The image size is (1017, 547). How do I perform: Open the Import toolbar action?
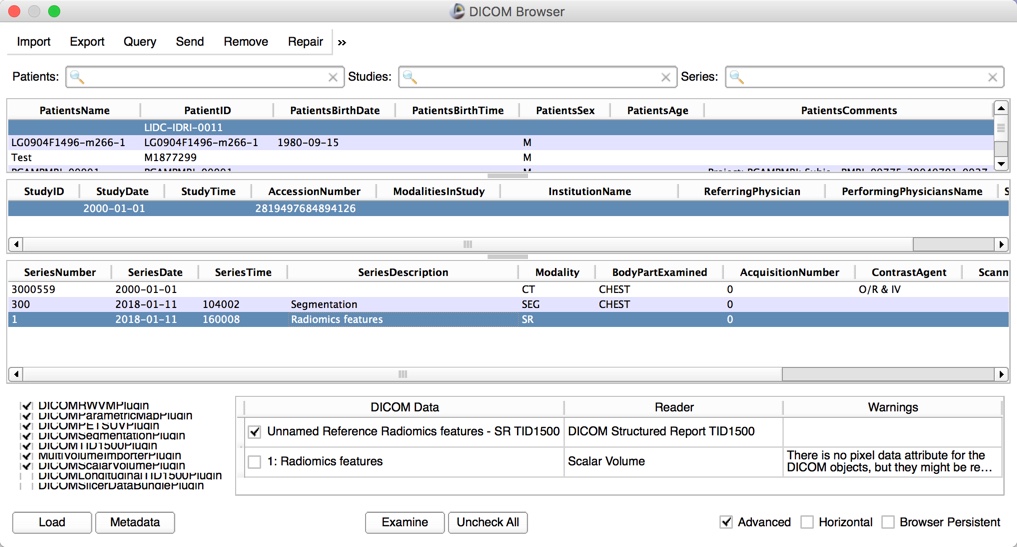(34, 42)
